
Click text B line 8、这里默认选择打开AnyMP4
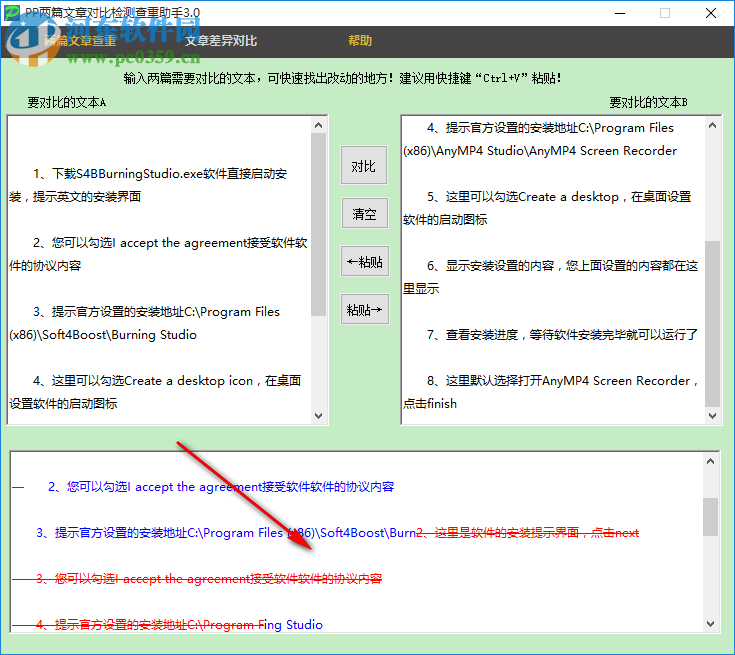[x=562, y=381]
